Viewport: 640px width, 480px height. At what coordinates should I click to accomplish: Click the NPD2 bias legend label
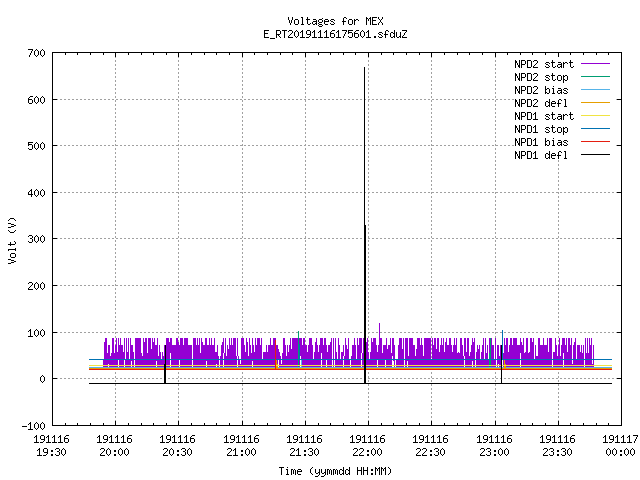[x=541, y=90]
